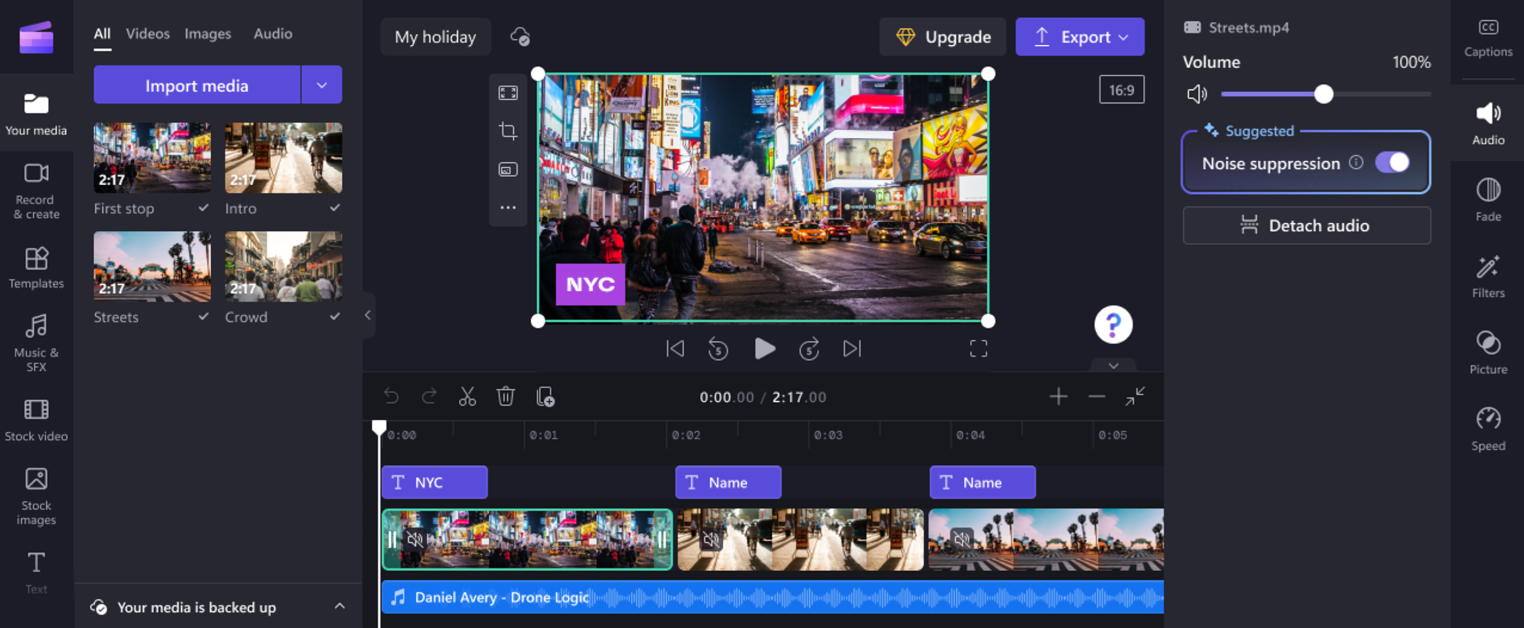Toggle mute on the second timeline clip
1524x628 pixels.
coord(711,540)
